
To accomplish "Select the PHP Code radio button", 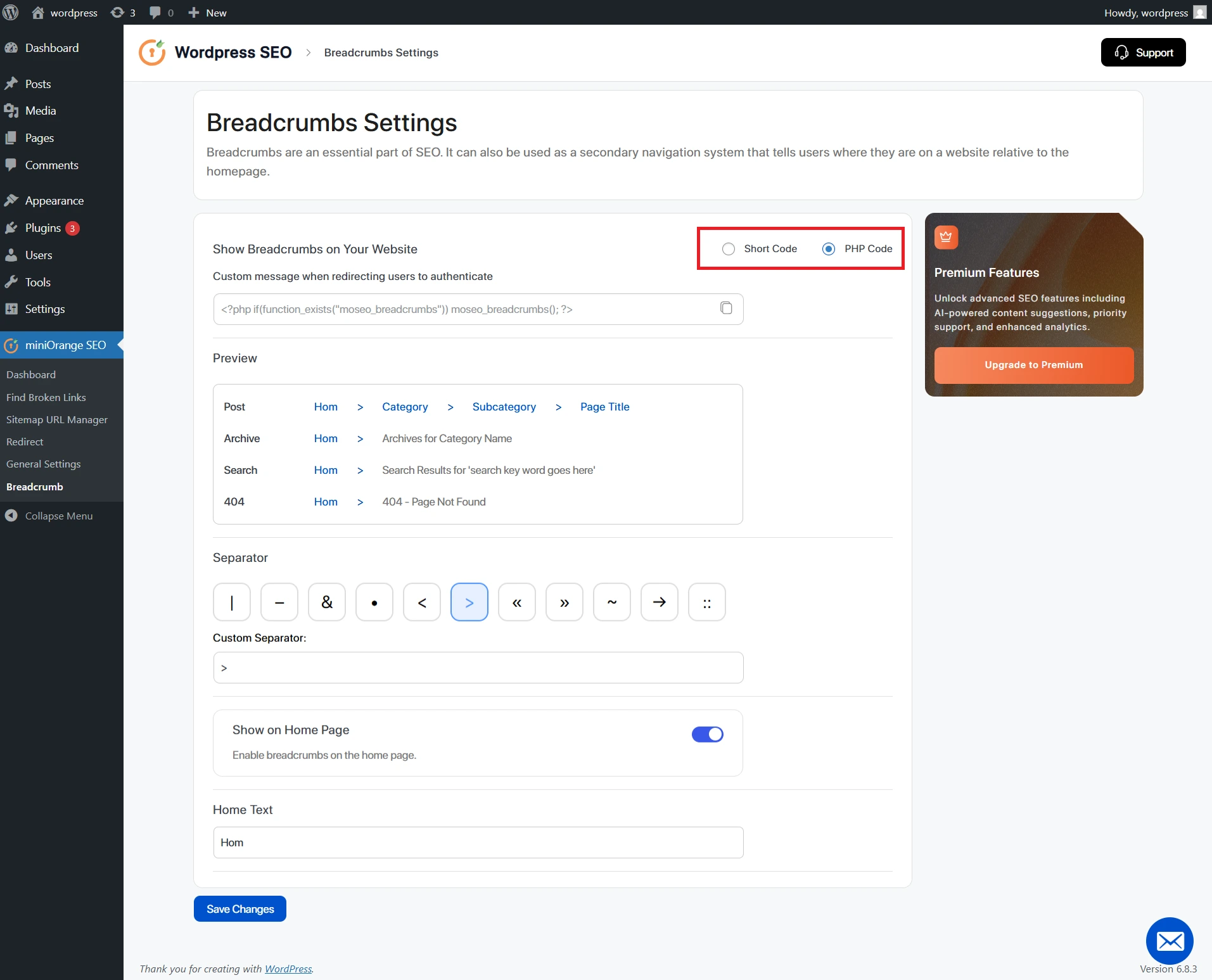I will (x=827, y=248).
